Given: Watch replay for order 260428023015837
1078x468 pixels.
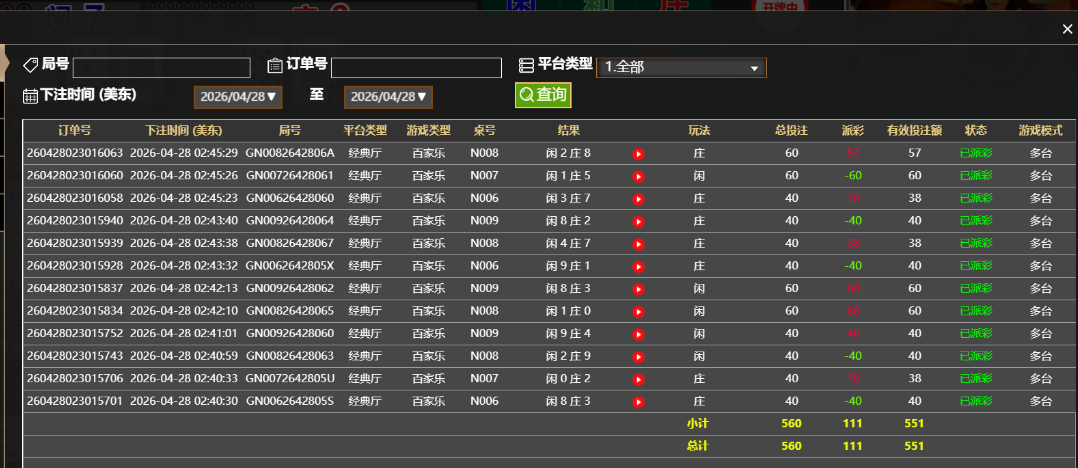Looking at the screenshot, I should (638, 288).
